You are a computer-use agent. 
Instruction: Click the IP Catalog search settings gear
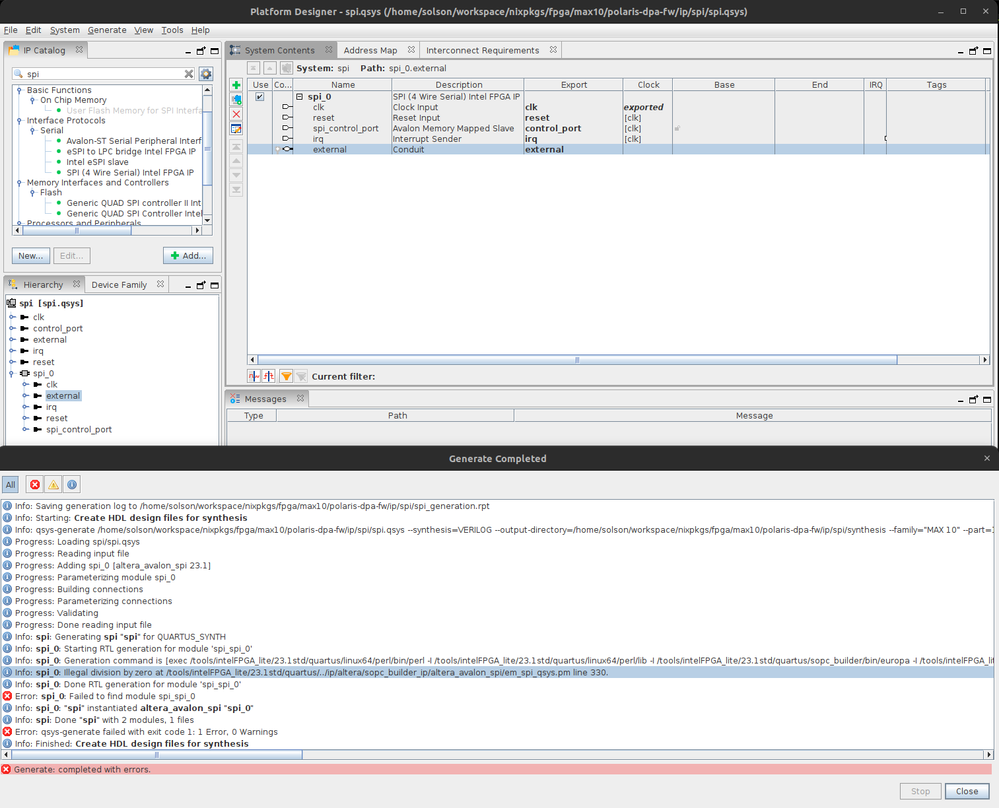coord(206,74)
